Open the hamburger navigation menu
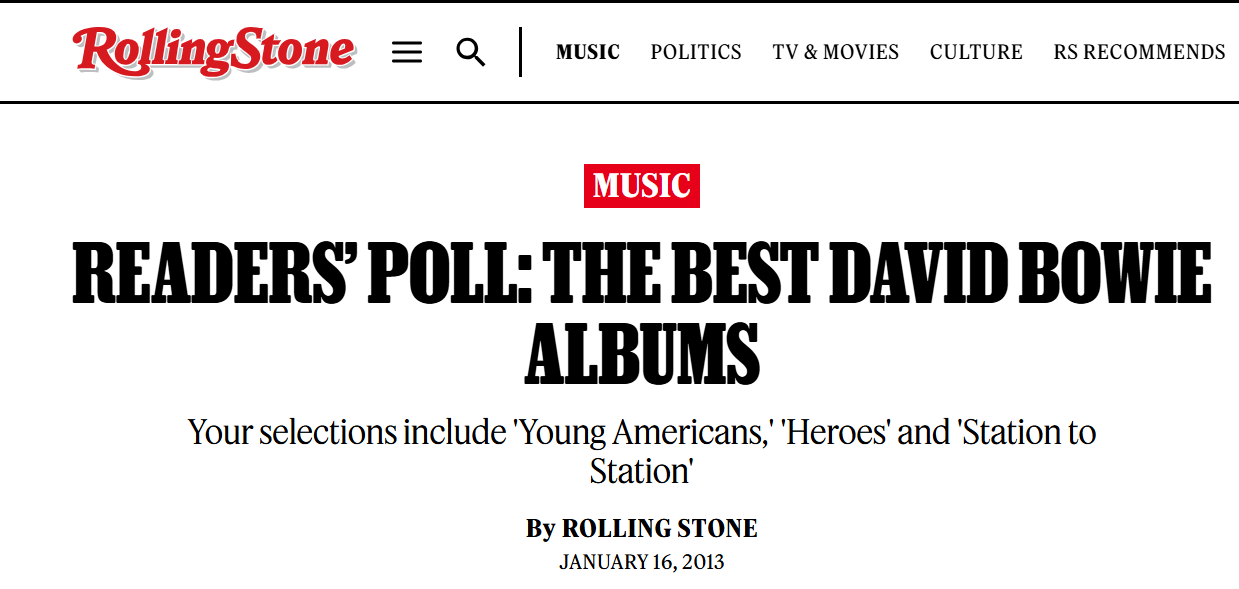The height and width of the screenshot is (589, 1239). [407, 52]
